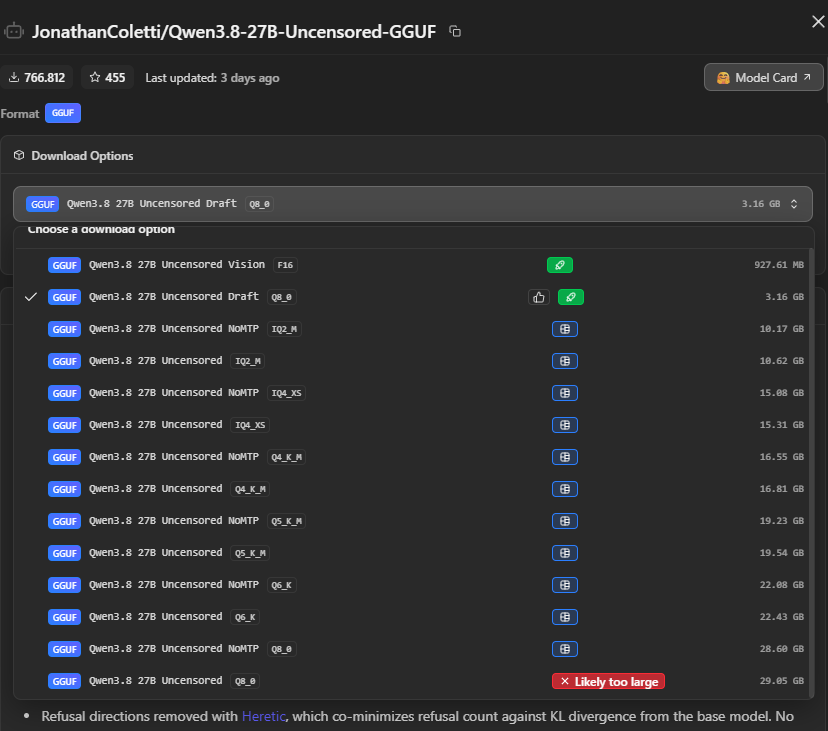
Task: Click the up-down chevron next to 3.16 GB
Action: point(794,204)
